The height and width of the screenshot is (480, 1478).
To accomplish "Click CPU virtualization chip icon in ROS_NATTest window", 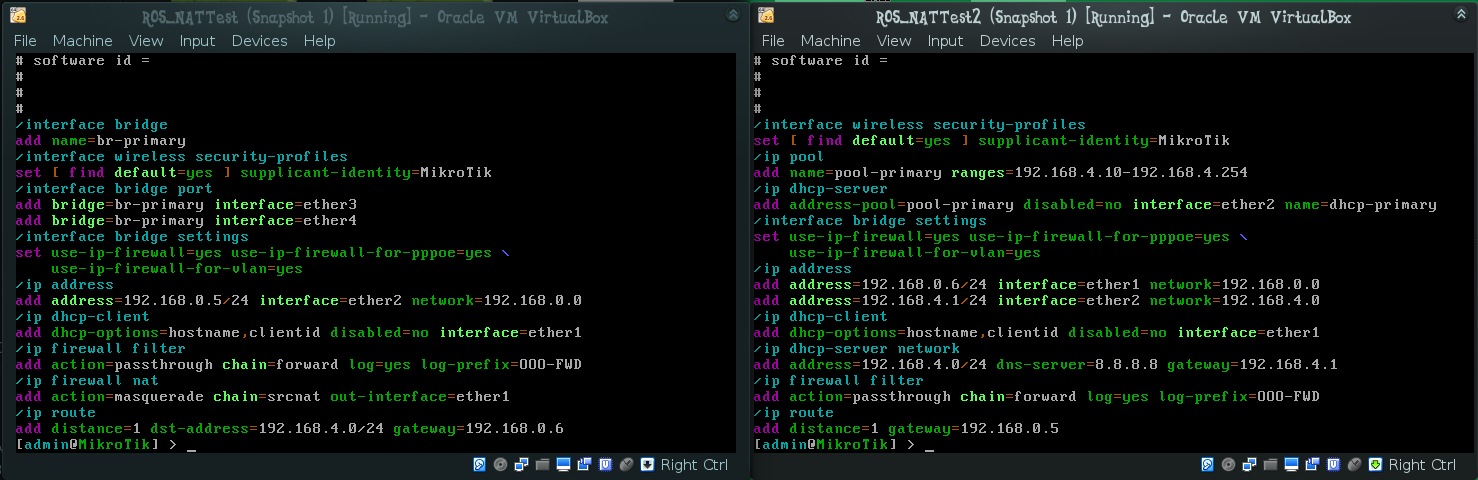I will pyautogui.click(x=605, y=464).
